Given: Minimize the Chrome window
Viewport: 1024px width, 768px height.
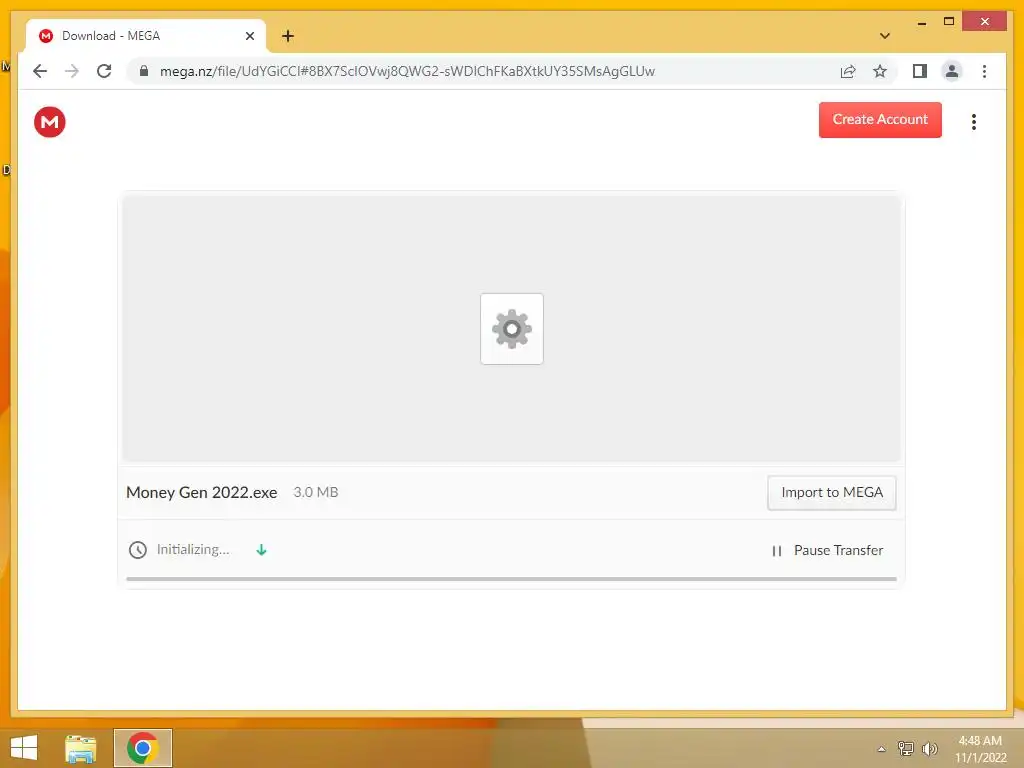Looking at the screenshot, I should click(921, 22).
